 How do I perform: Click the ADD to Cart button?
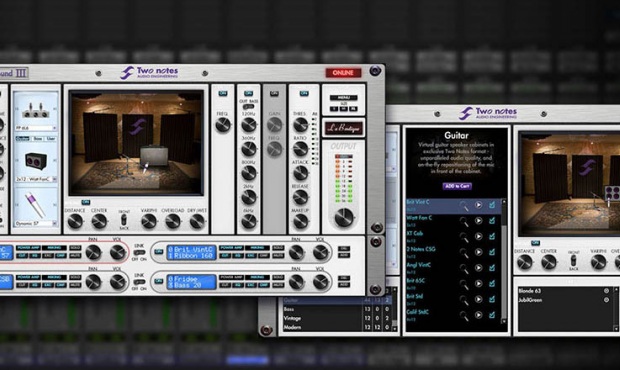[457, 186]
